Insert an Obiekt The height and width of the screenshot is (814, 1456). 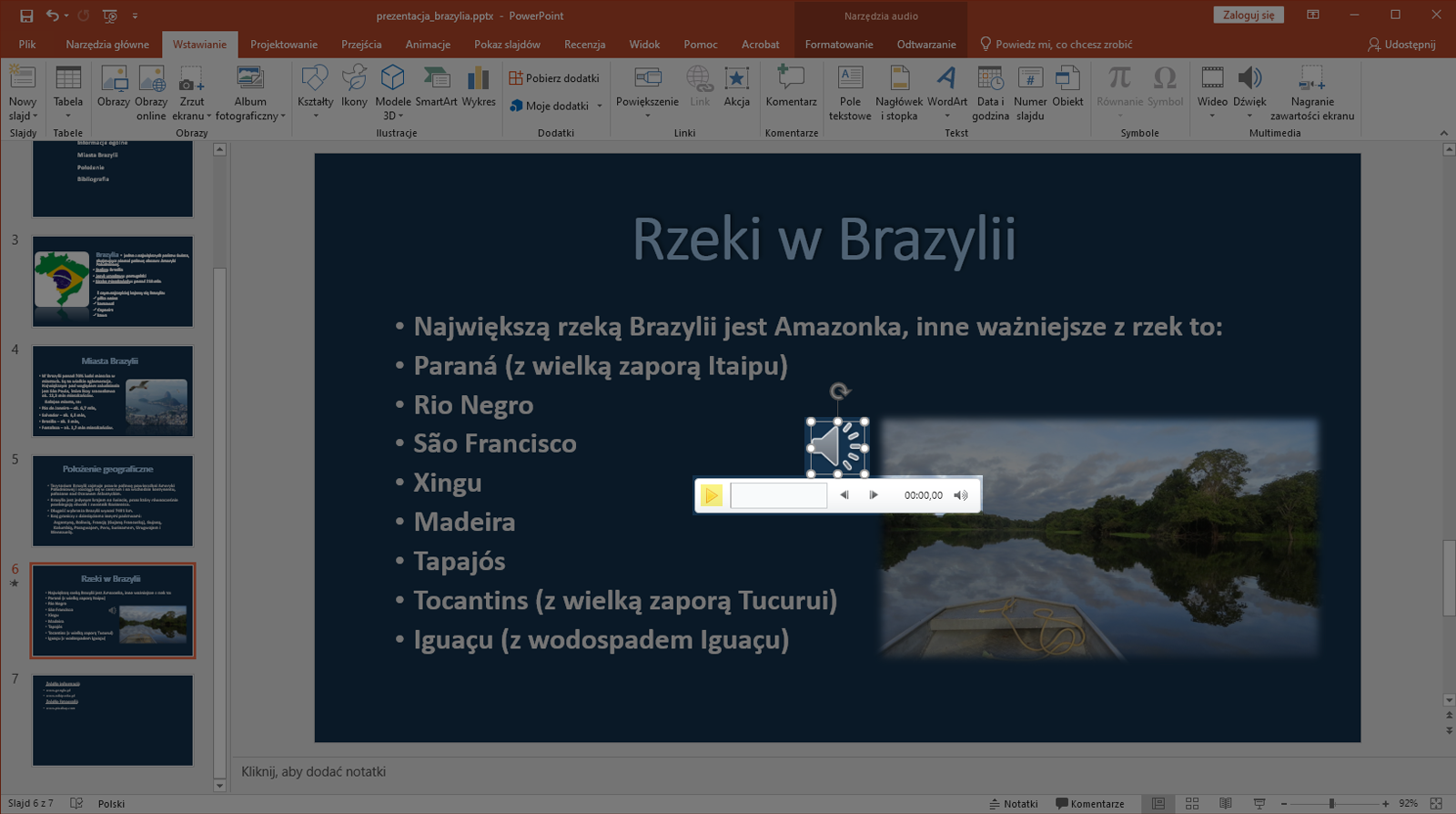click(x=1067, y=87)
